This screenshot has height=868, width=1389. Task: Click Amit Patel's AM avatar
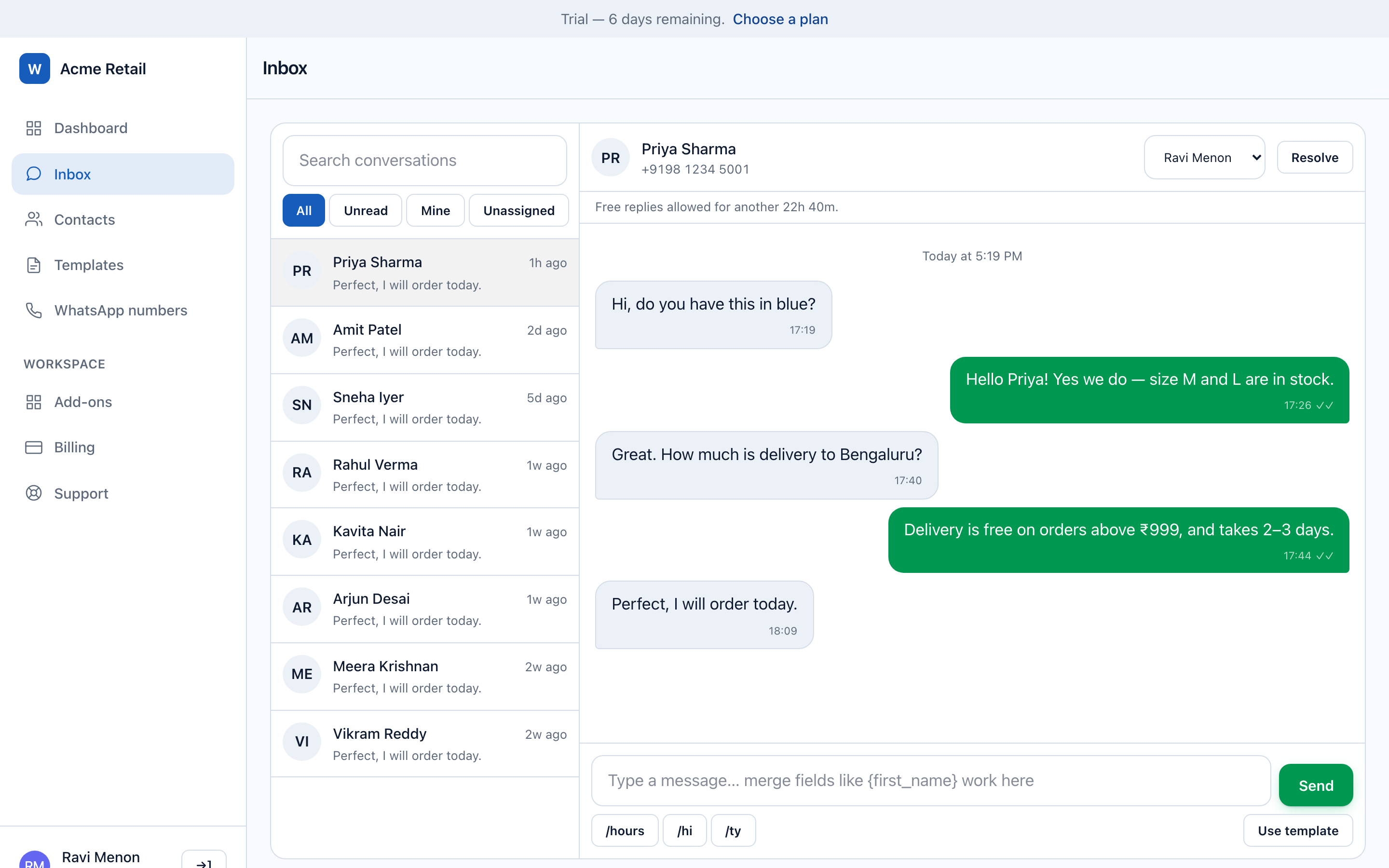point(302,338)
